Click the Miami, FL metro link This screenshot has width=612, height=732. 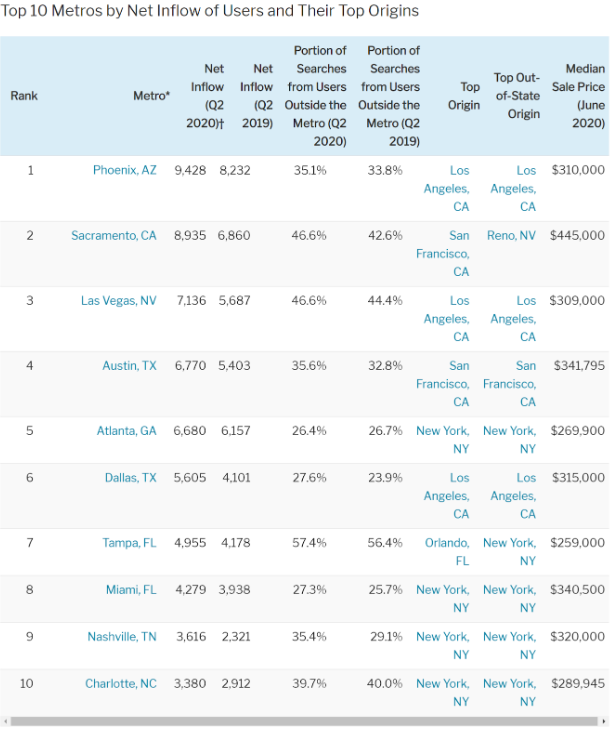tap(131, 590)
